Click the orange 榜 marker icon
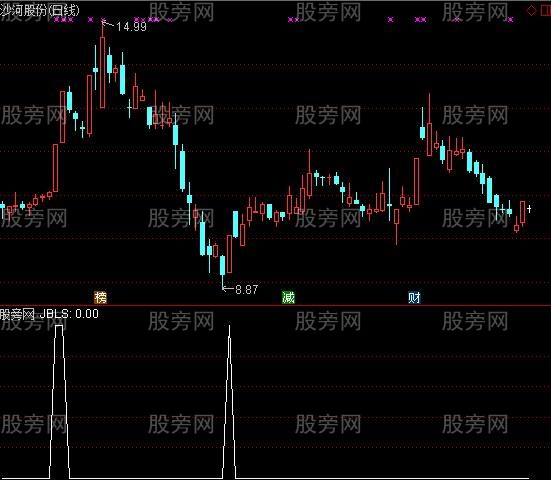 pos(101,298)
